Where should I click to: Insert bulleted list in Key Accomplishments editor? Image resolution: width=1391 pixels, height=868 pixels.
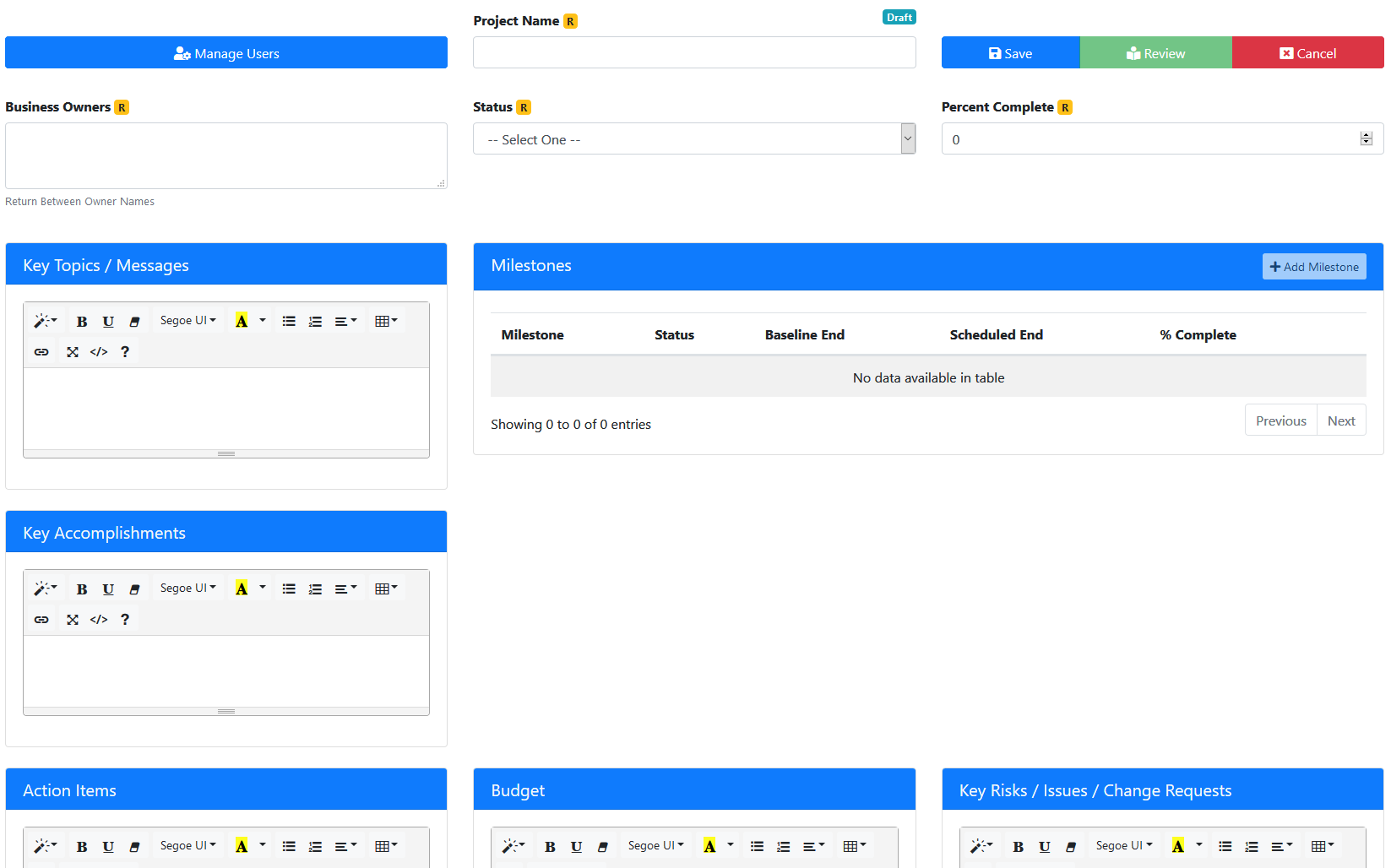[289, 589]
